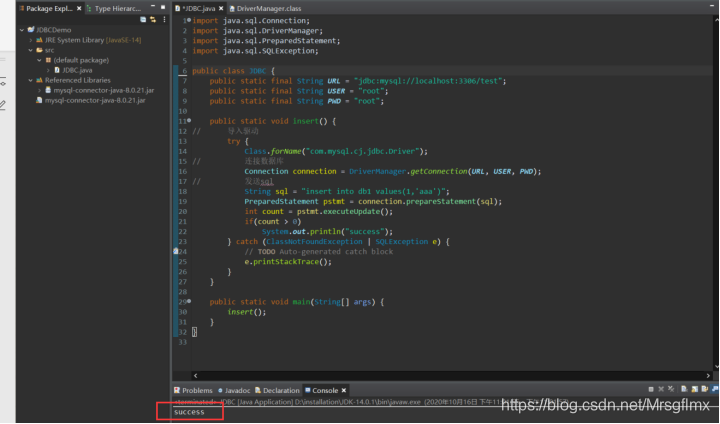This screenshot has height=424, width=720.
Task: Click the JRE System Library icon
Action: pos(39,40)
